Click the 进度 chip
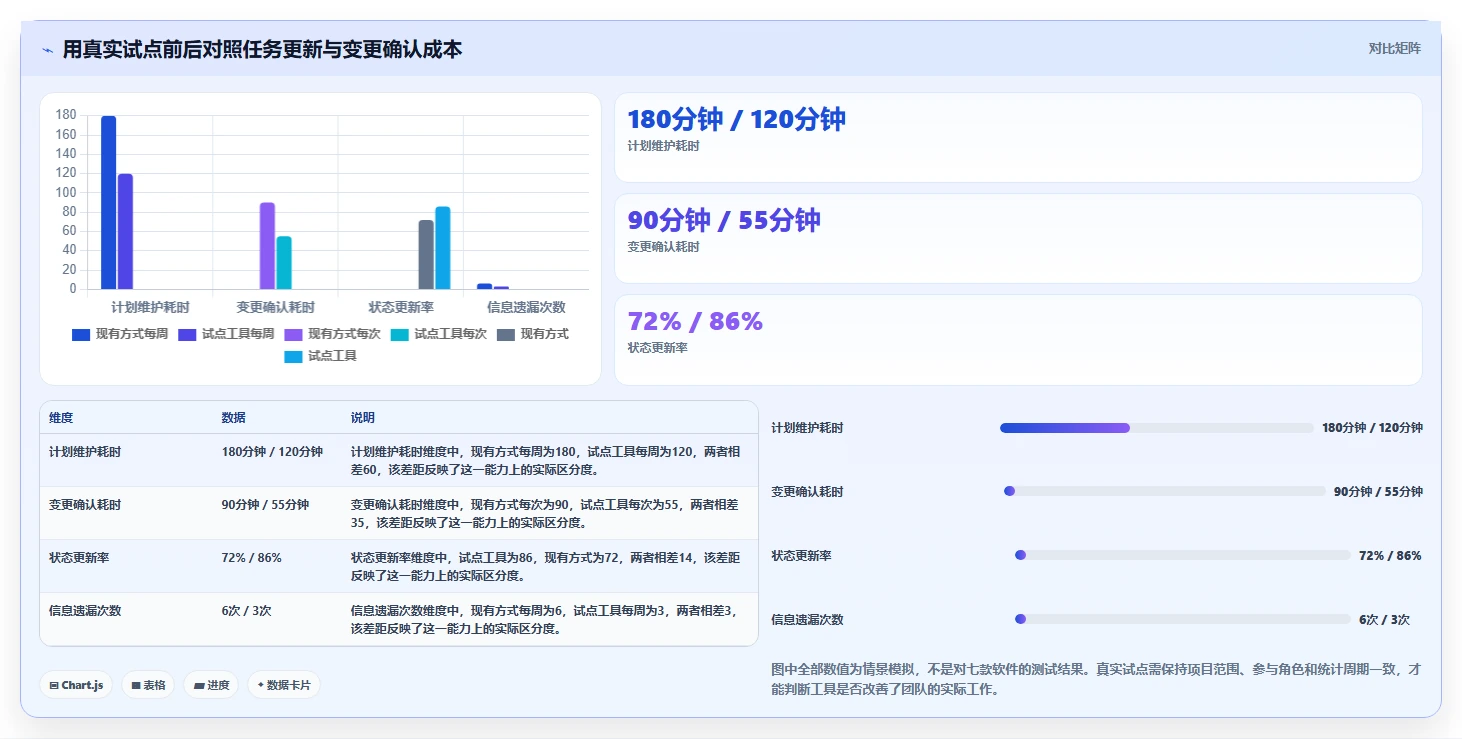1462x739 pixels. pyautogui.click(x=211, y=685)
